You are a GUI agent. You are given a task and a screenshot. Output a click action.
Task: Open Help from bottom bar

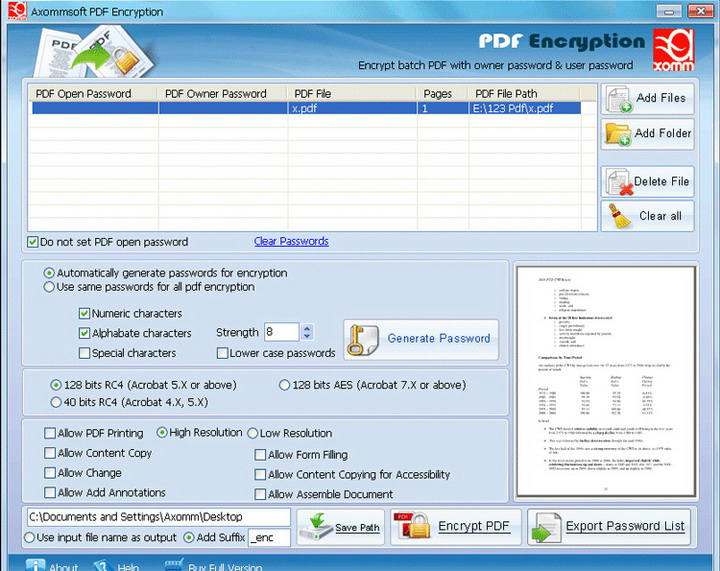tap(128, 566)
